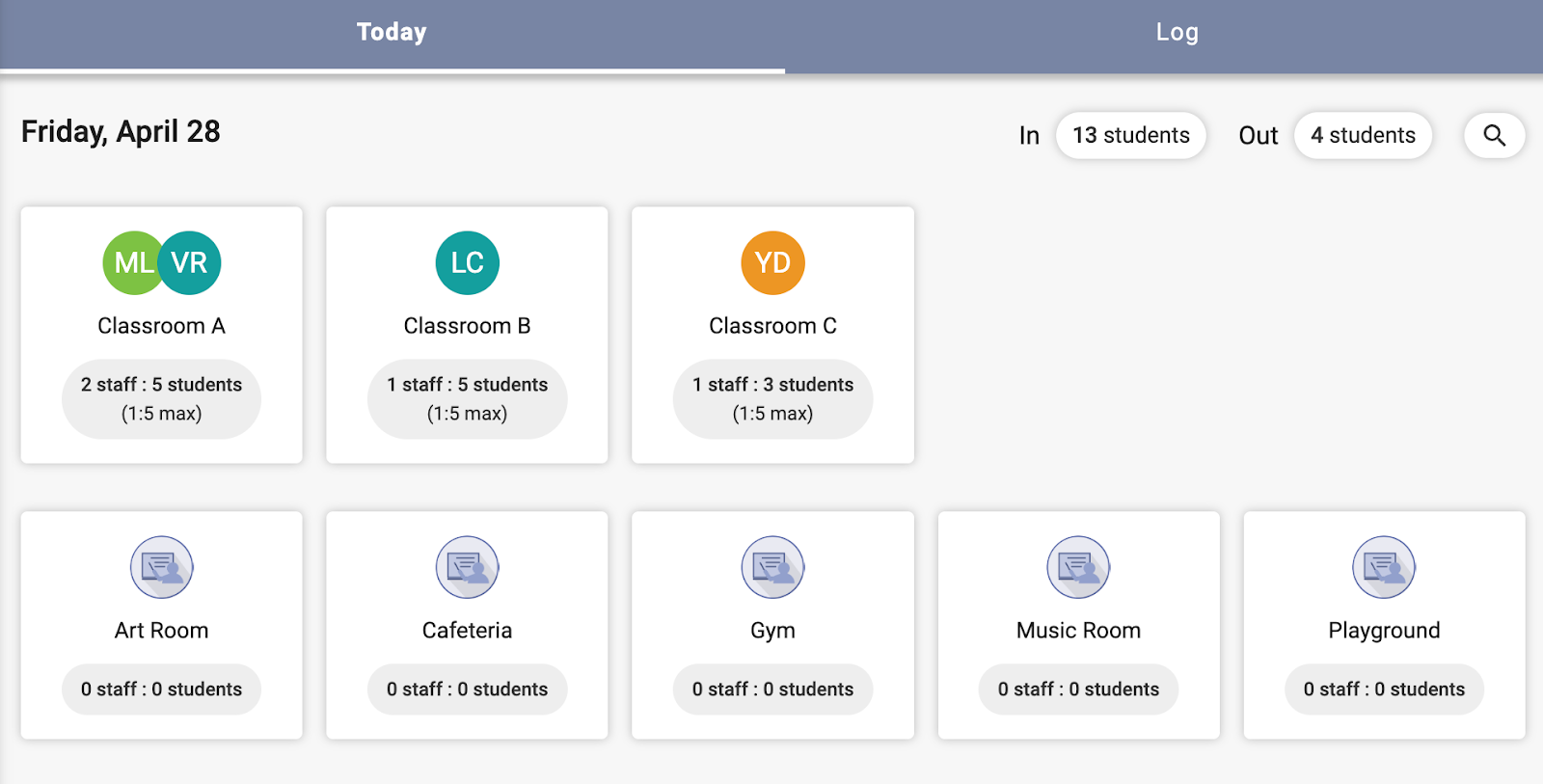Screen dimensions: 1543x784
Task: Open the 4 students Out list
Action: pyautogui.click(x=1362, y=135)
